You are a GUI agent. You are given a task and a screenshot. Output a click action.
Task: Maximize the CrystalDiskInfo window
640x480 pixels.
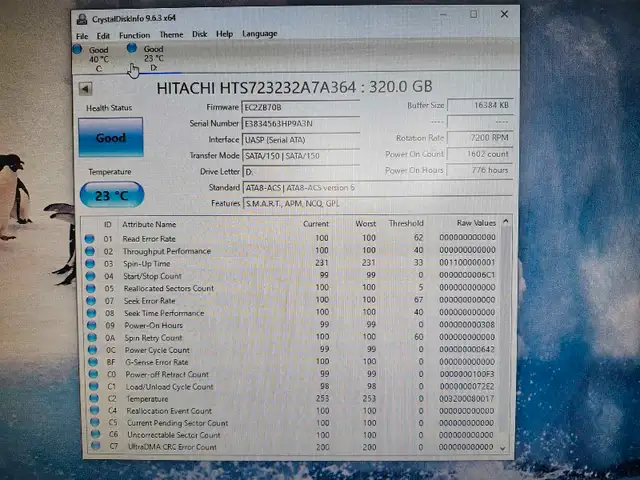tap(473, 14)
